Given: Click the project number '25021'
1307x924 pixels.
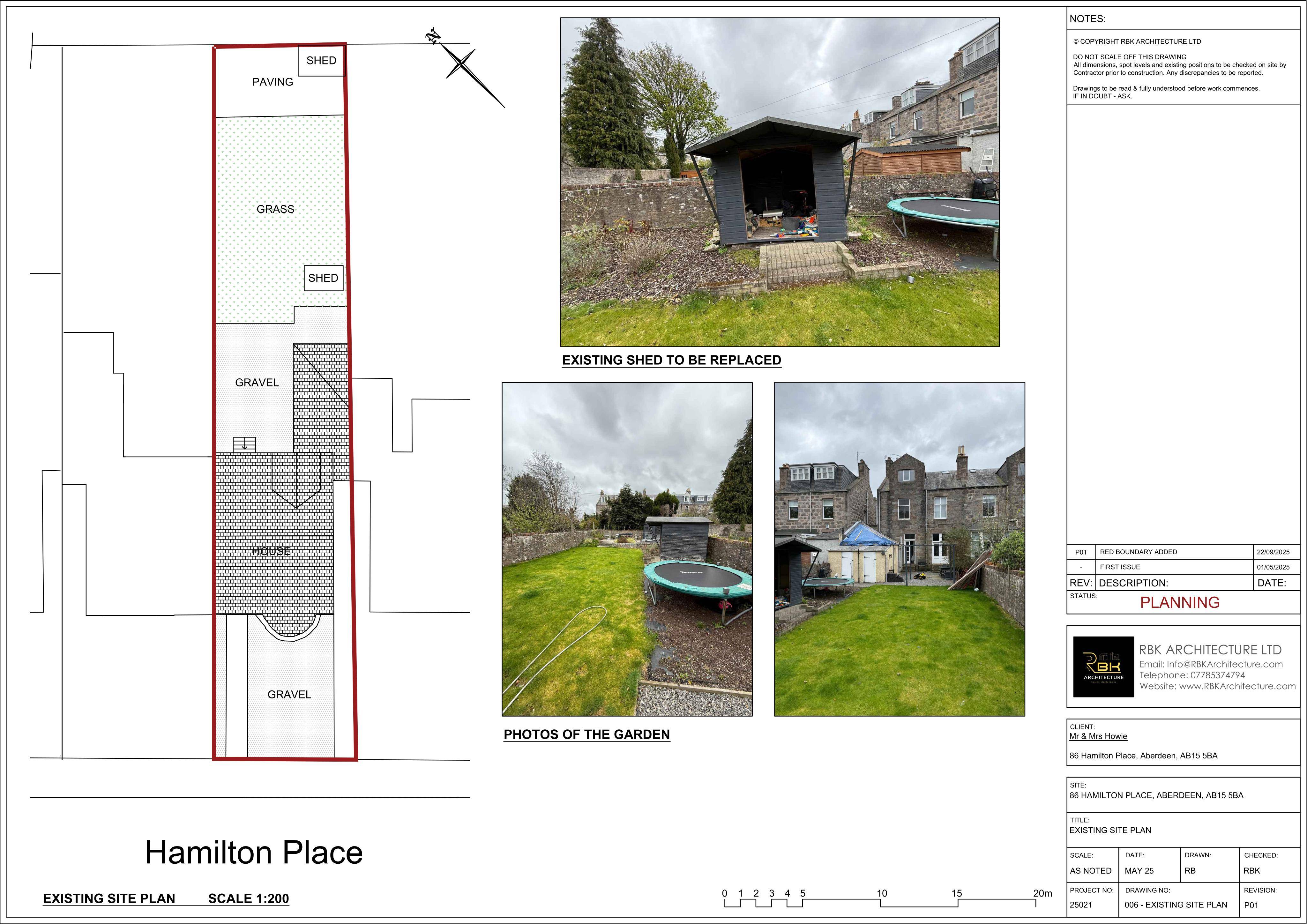Looking at the screenshot, I should (1081, 905).
